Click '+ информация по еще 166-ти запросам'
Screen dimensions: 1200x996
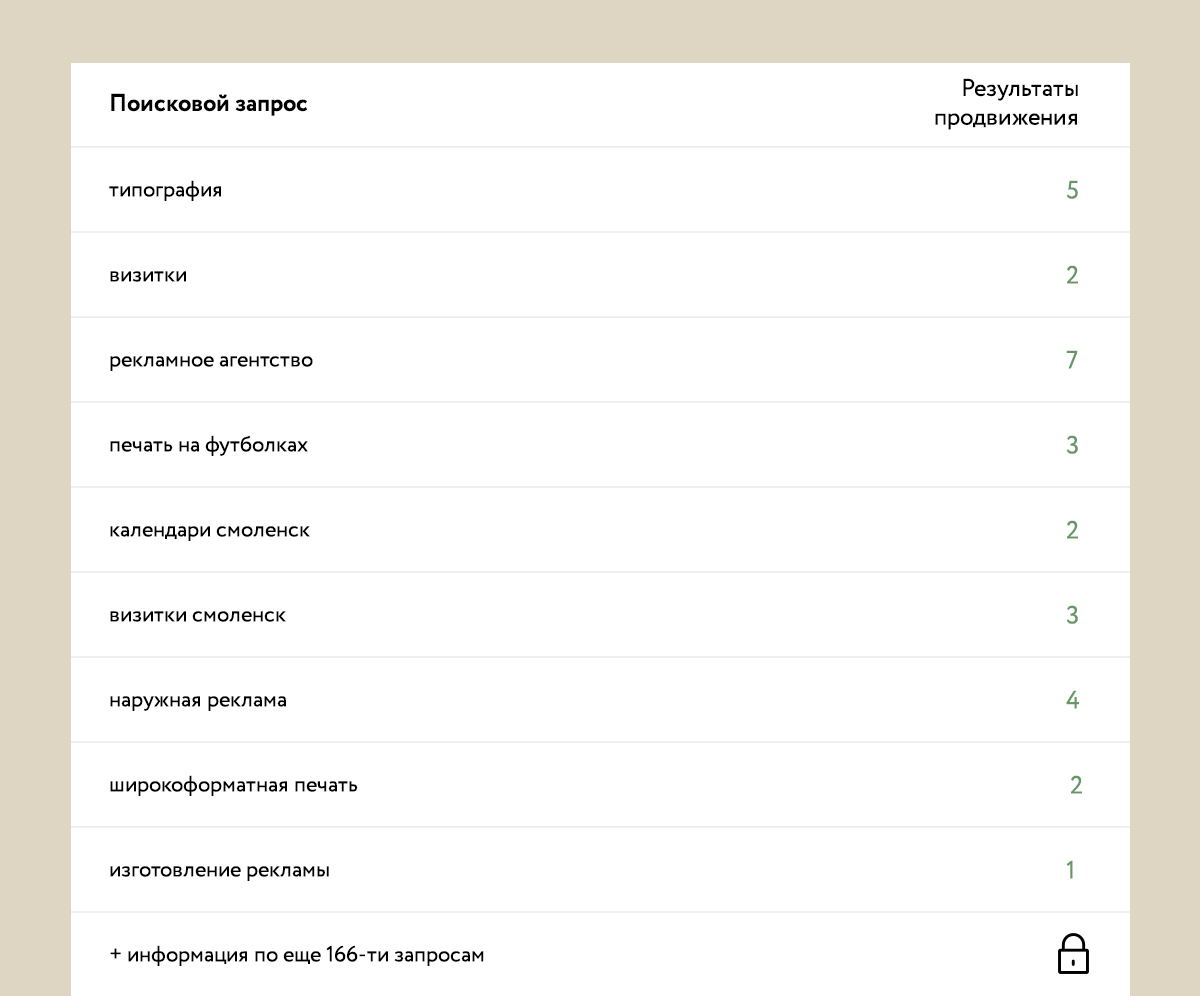tap(296, 955)
